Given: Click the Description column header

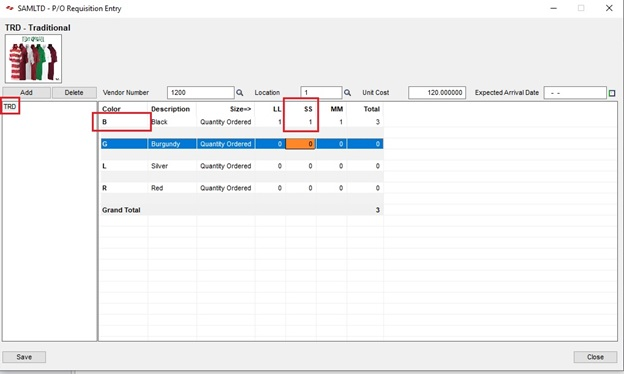Looking at the screenshot, I should (170, 109).
